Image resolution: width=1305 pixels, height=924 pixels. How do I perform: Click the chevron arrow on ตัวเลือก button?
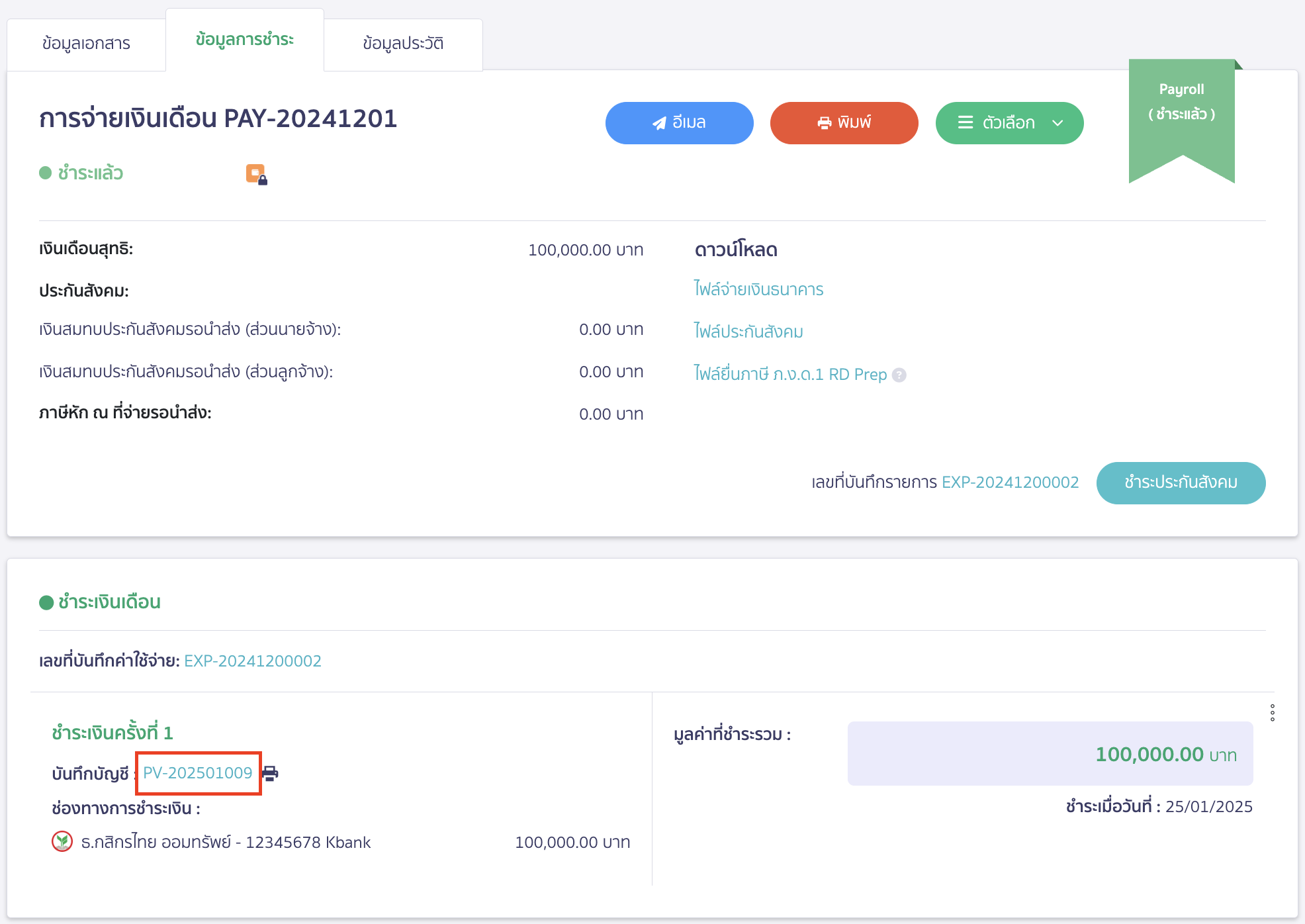coord(1057,123)
